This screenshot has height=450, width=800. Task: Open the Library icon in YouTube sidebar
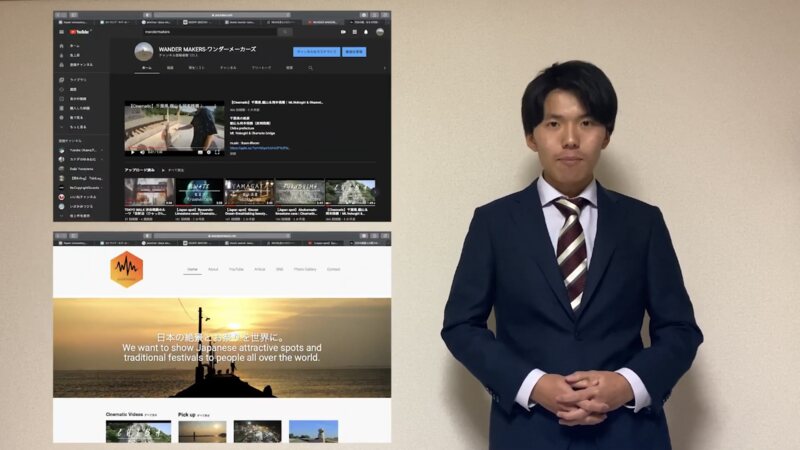coord(62,80)
